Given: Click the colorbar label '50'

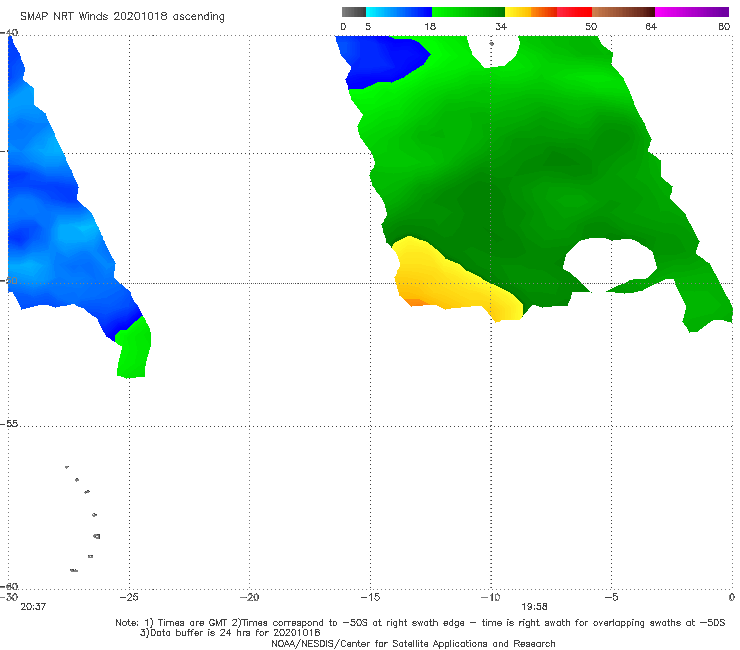Looking at the screenshot, I should (591, 26).
